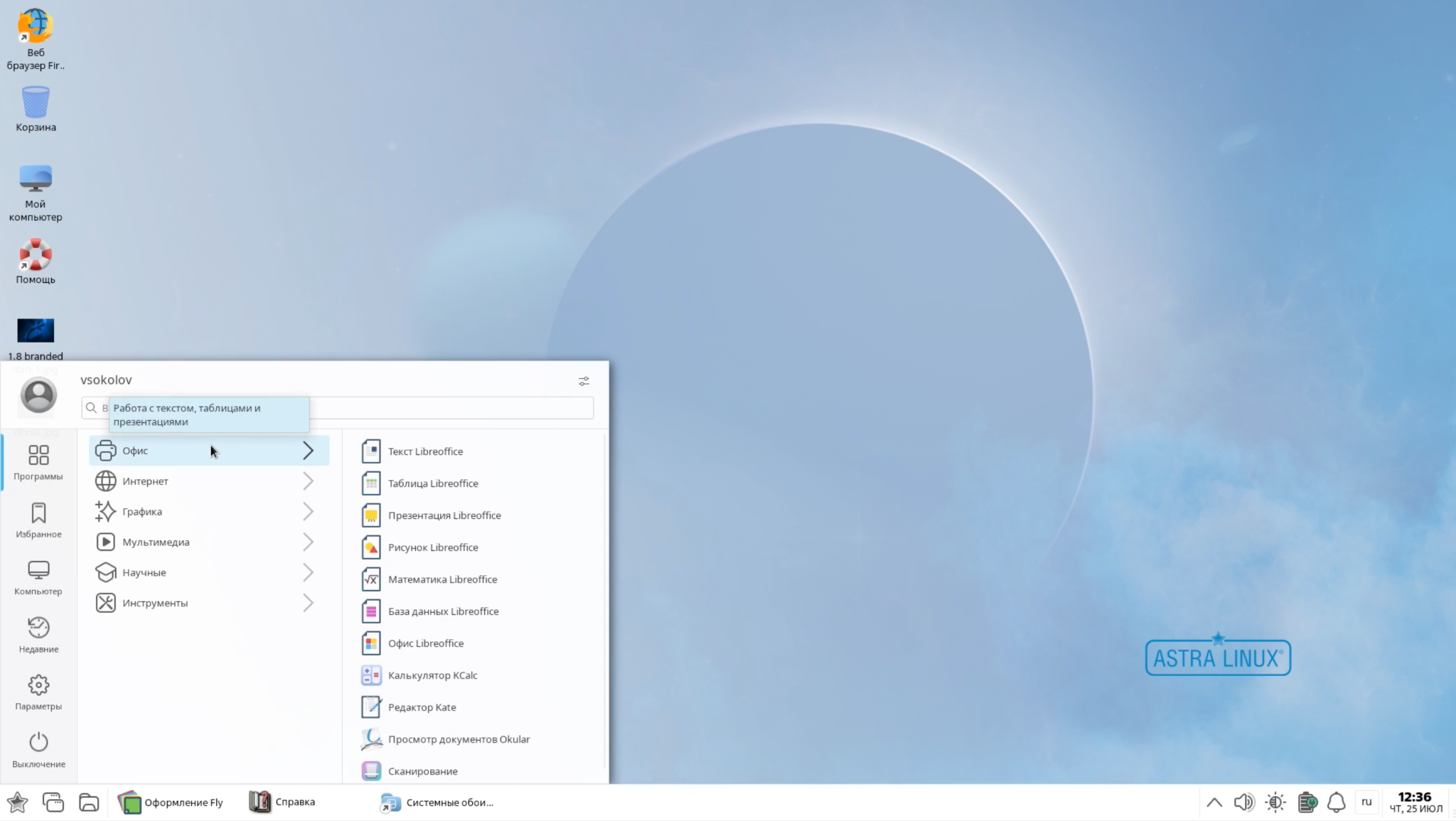Open the Недавние sidebar section
This screenshot has width=1456, height=821.
click(x=38, y=635)
